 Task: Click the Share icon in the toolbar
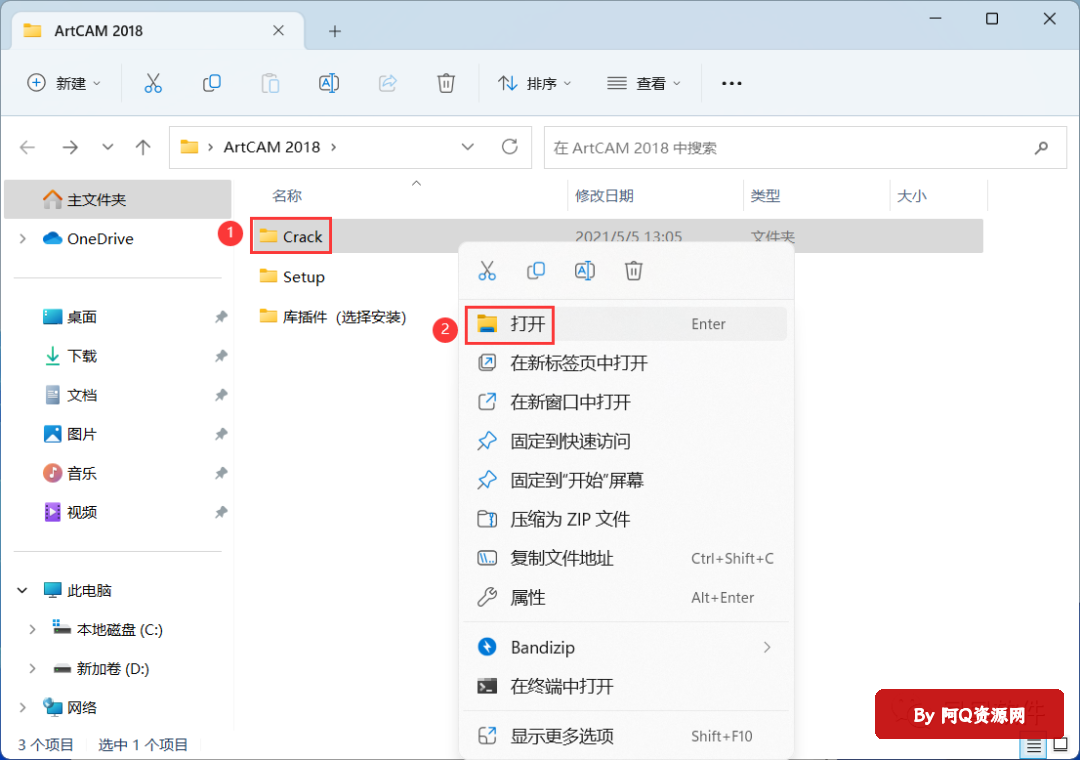[388, 83]
